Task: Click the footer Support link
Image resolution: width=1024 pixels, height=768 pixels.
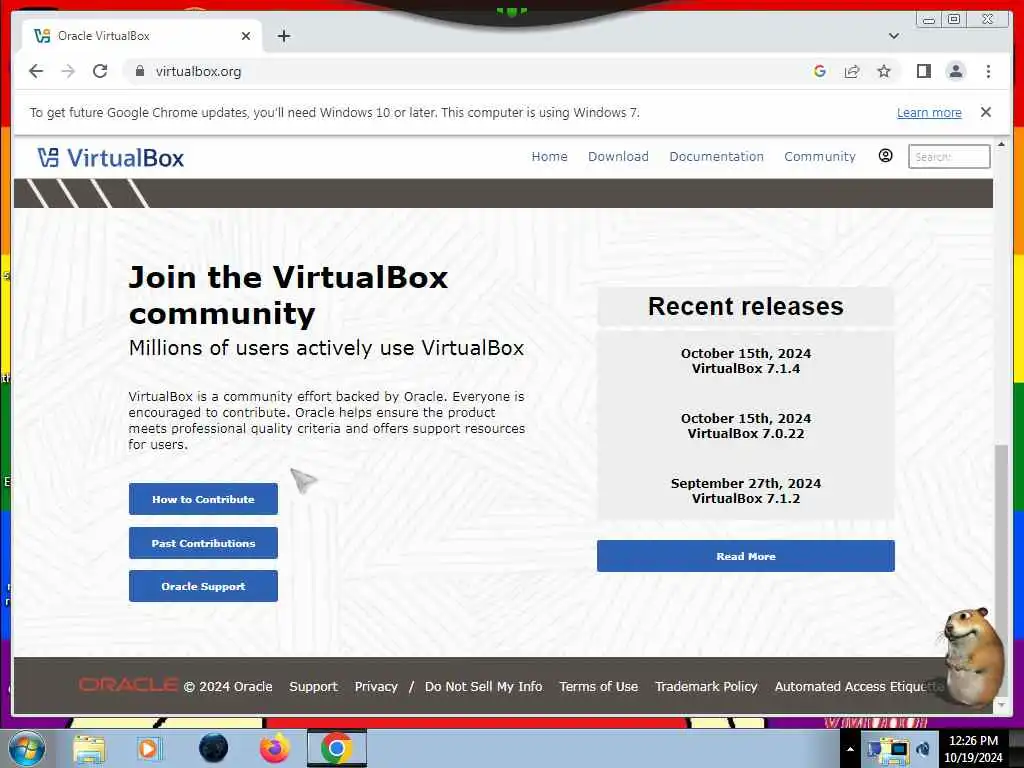Action: [x=313, y=686]
